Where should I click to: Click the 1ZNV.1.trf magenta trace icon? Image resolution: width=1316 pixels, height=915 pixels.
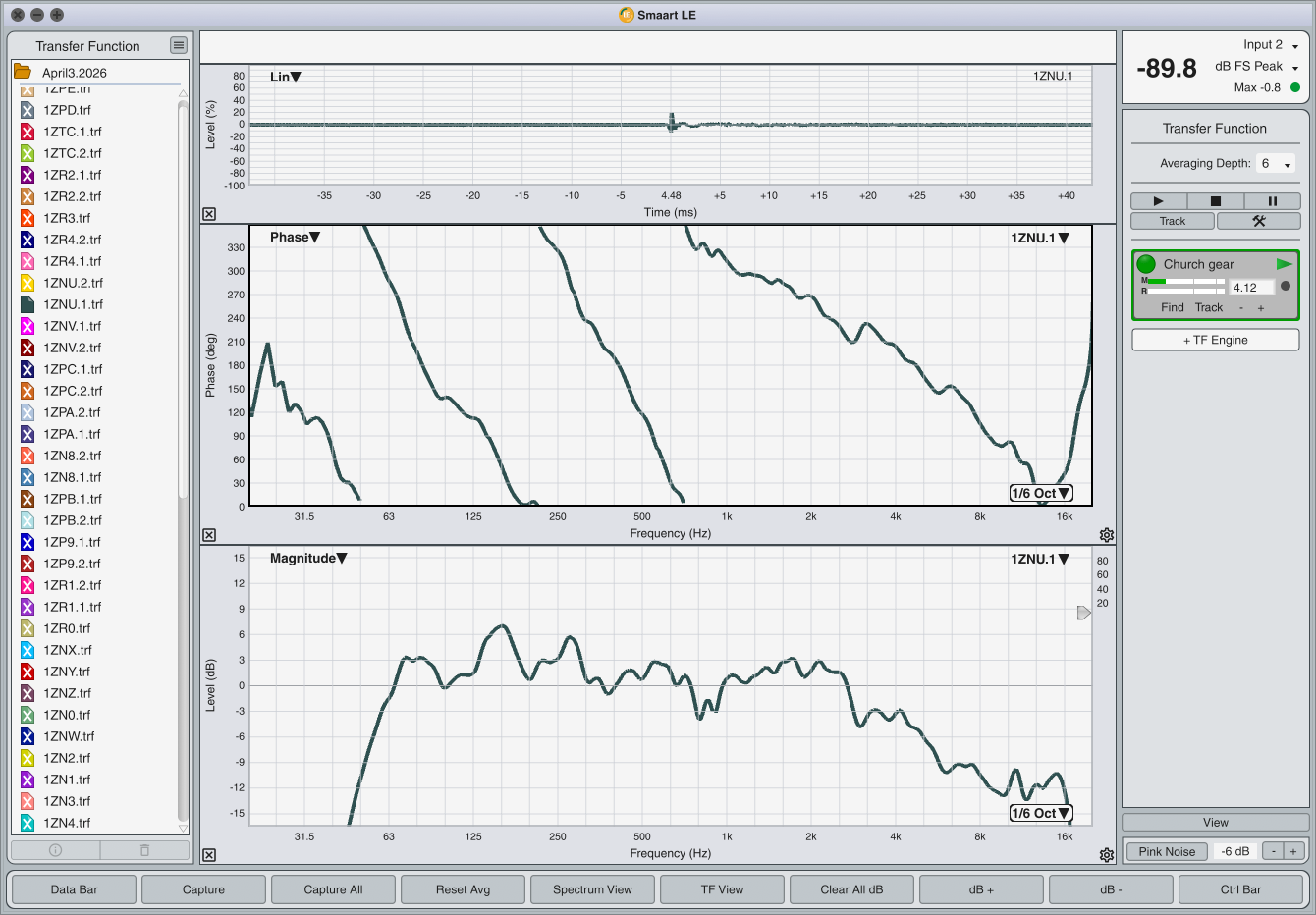pos(27,326)
